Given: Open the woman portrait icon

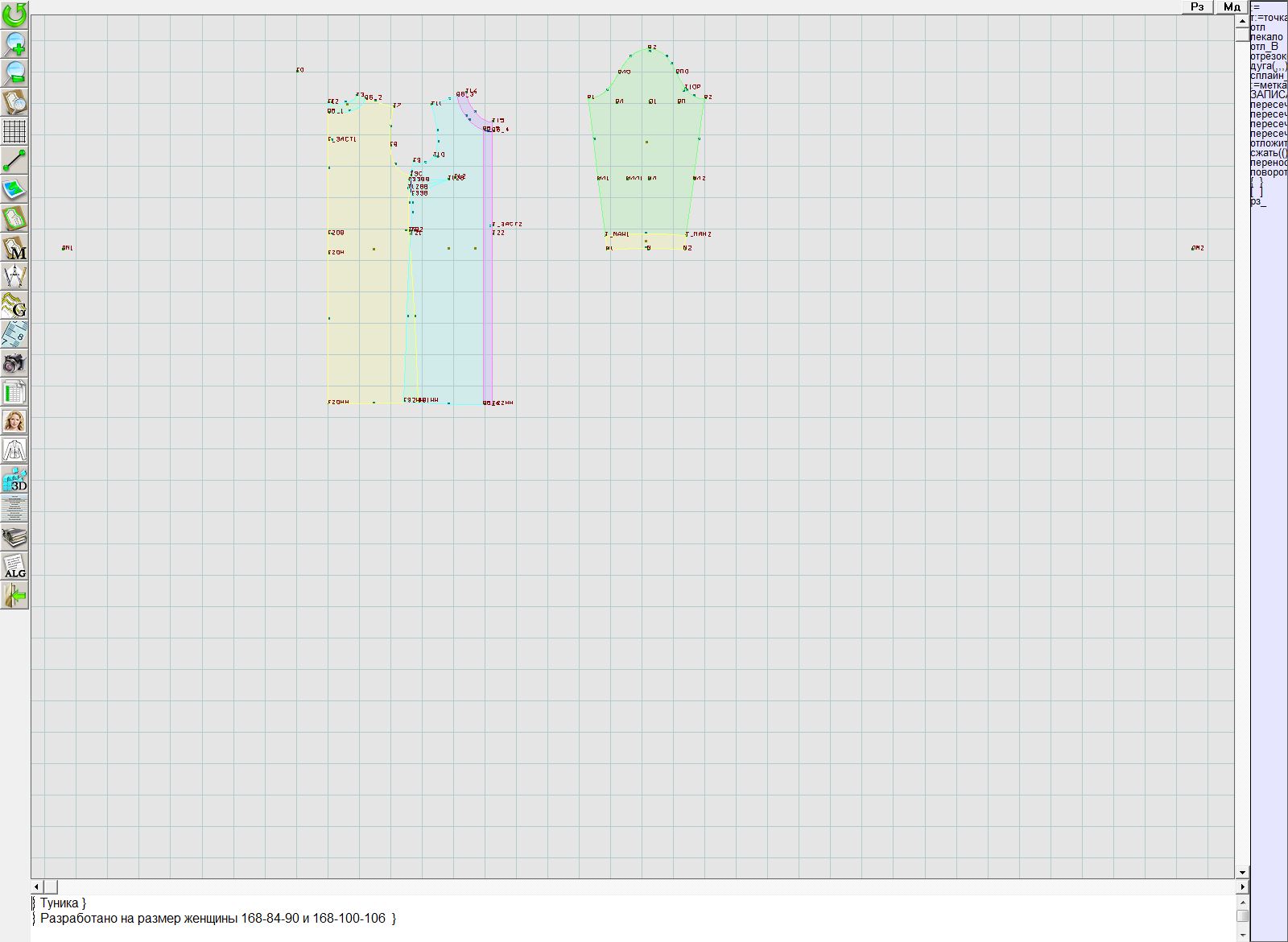Looking at the screenshot, I should tap(14, 421).
